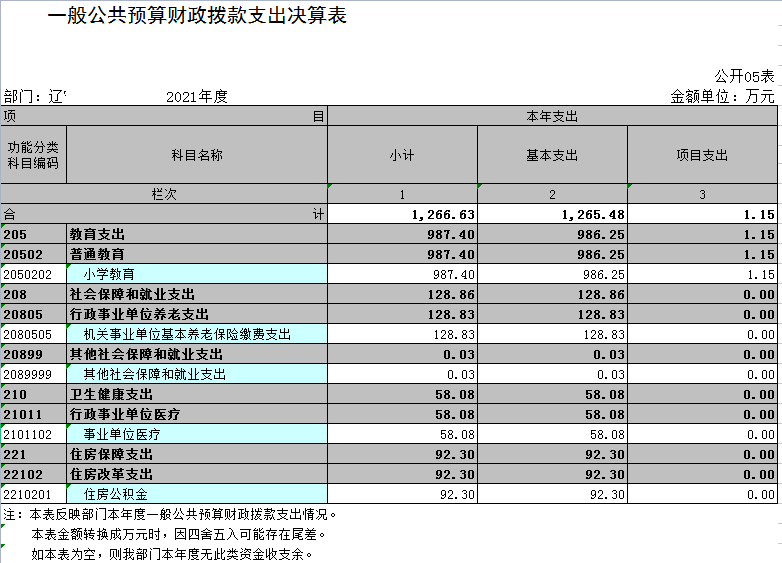Click code cell 210
This screenshot has width=782, height=563.
[33, 394]
